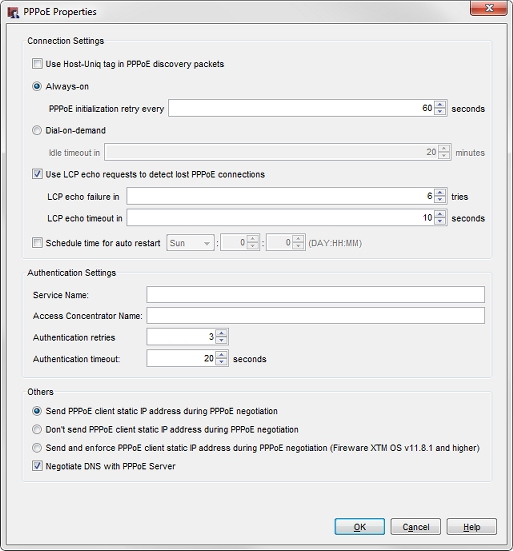Select Don't send PPPoE client static IP

(37, 429)
